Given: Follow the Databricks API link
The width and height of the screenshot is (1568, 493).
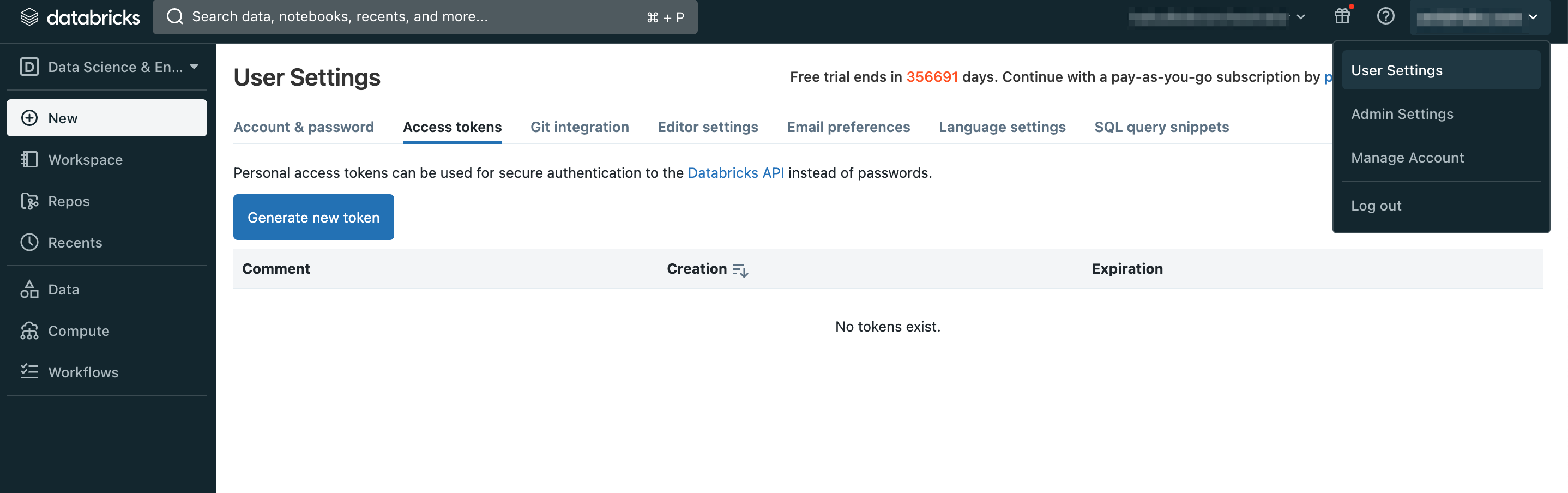Looking at the screenshot, I should click(x=735, y=173).
